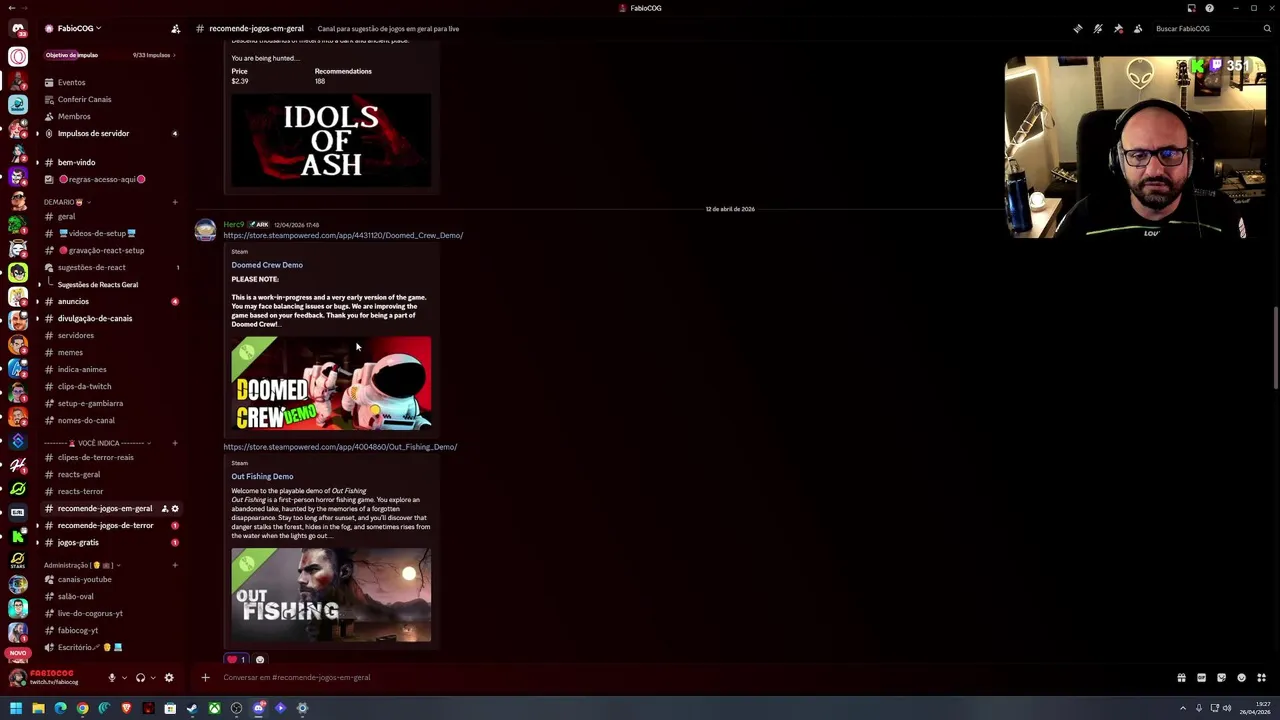Show member list icon in the header
This screenshot has width=1280, height=720.
pos(1138,29)
